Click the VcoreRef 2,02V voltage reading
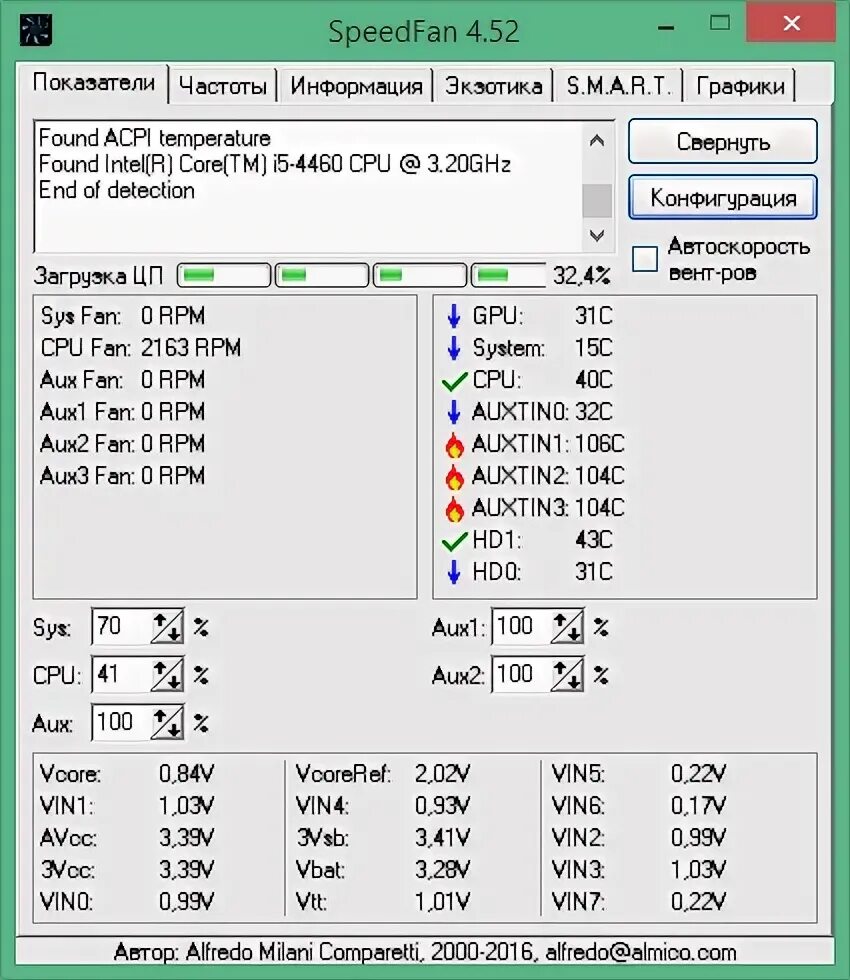Viewport: 850px width, 980px height. coord(382,774)
